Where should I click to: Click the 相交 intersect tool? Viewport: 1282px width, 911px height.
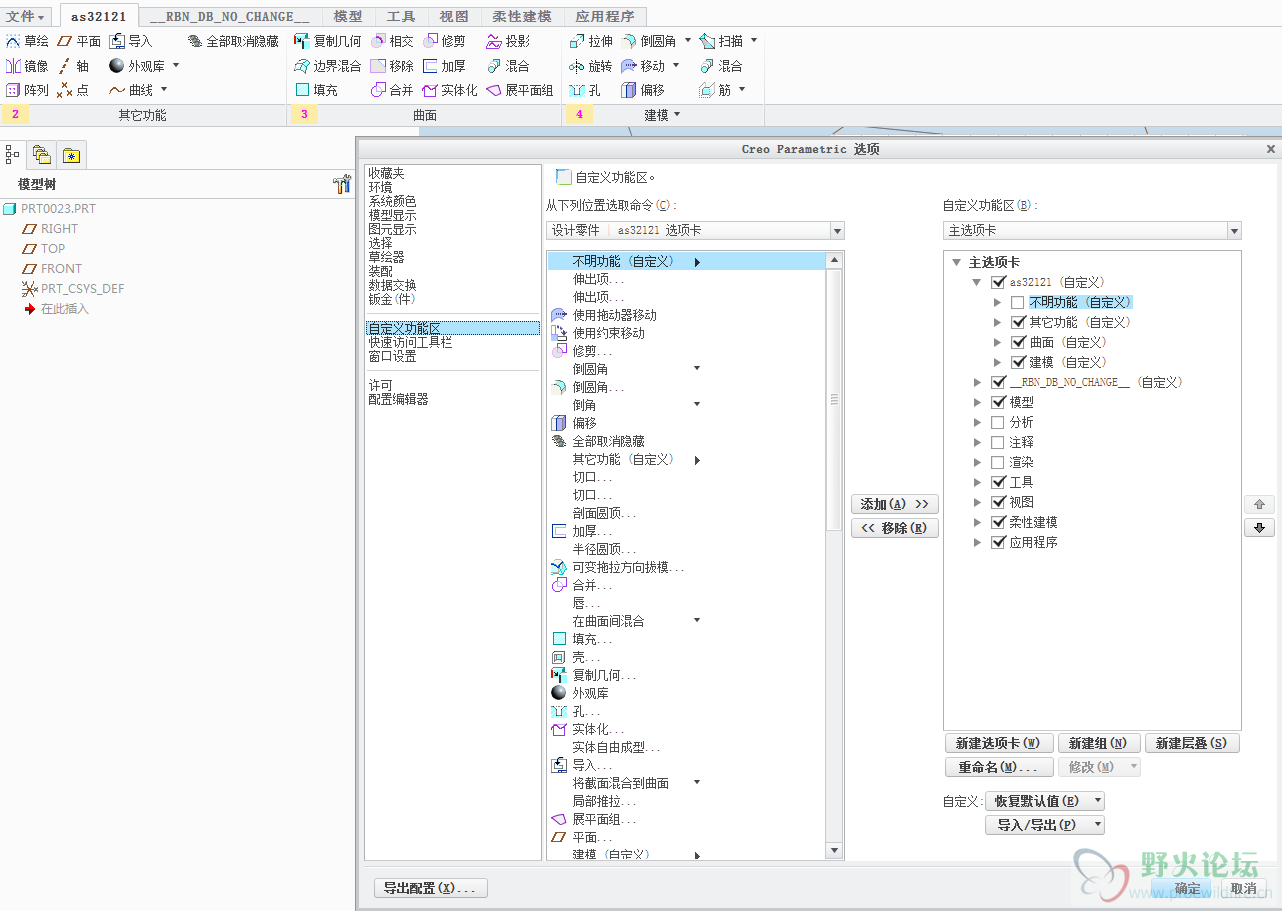(x=392, y=41)
